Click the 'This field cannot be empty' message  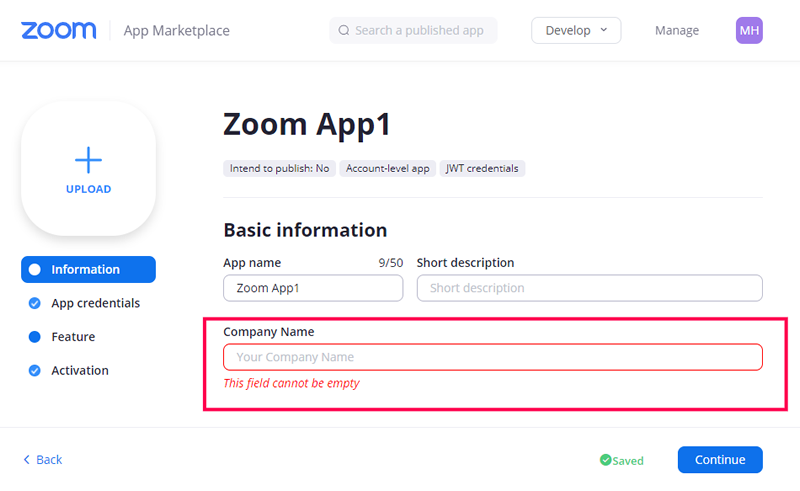[x=291, y=383]
